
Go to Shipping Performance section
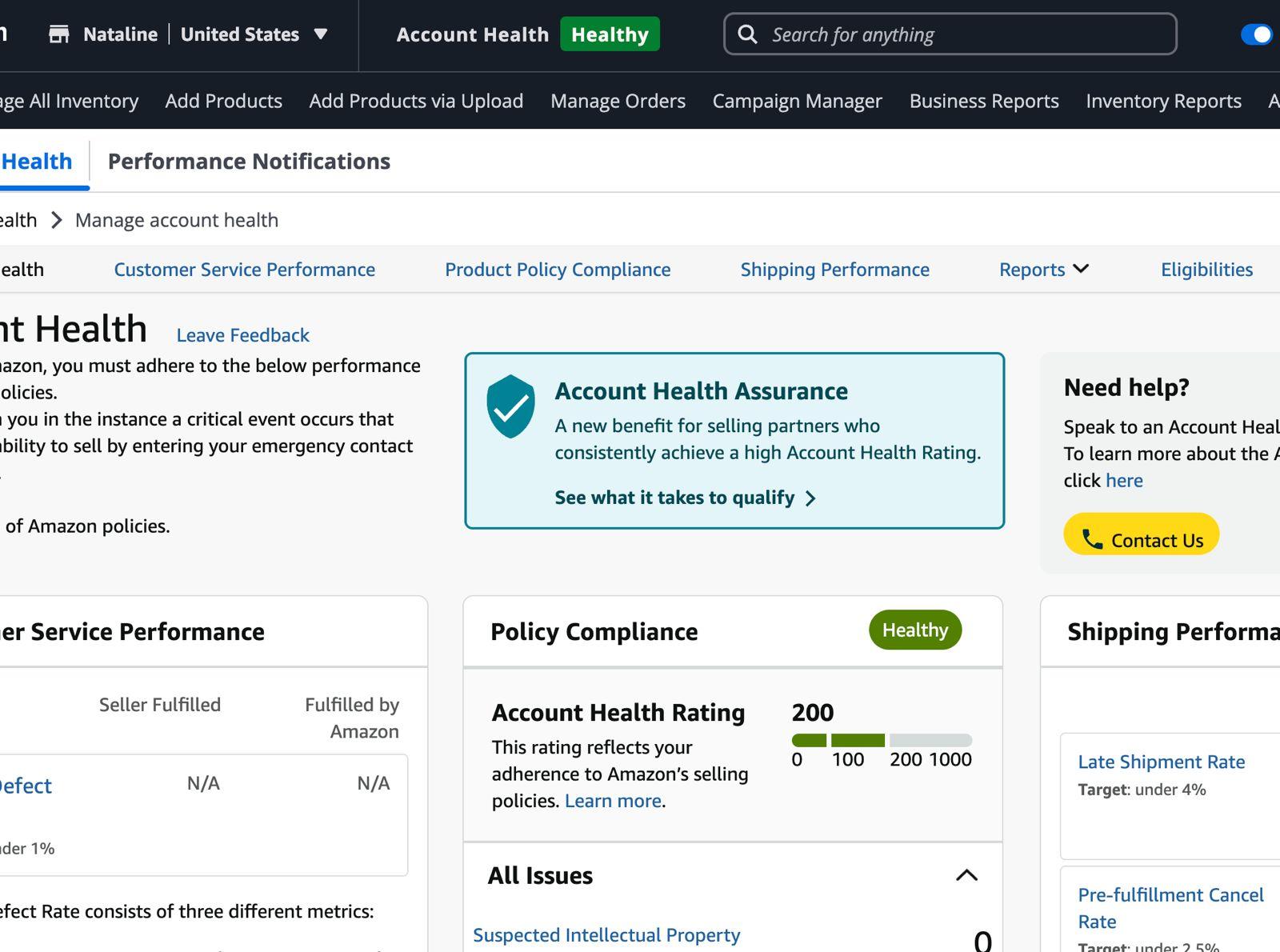point(834,270)
